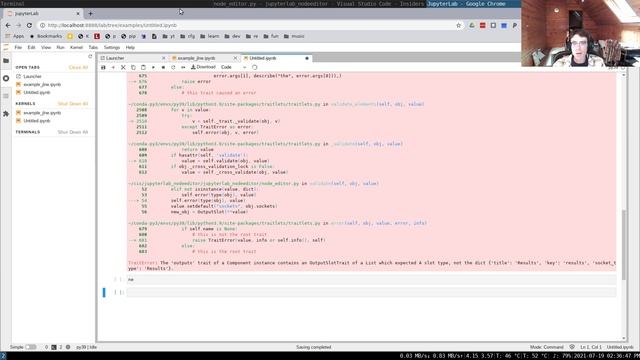
Task: Click the JupyterLab logo icon
Action: coord(6,47)
